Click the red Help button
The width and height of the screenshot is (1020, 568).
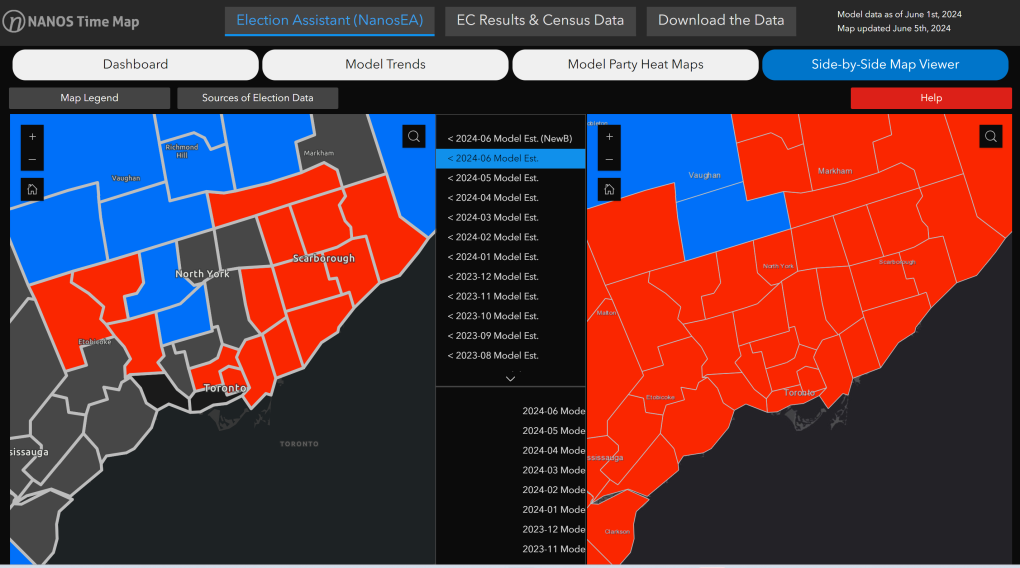click(931, 98)
